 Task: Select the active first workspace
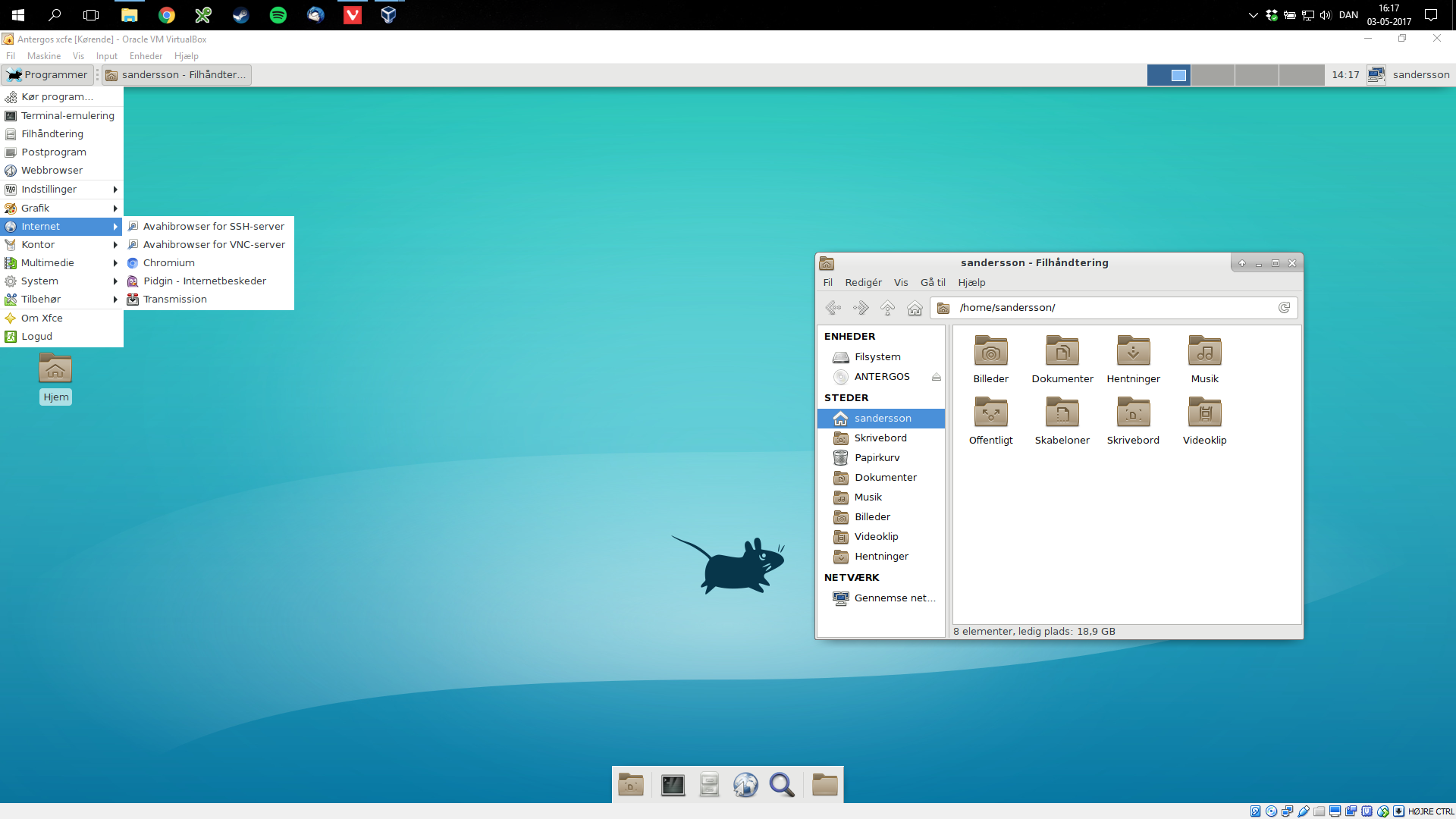tap(1169, 75)
